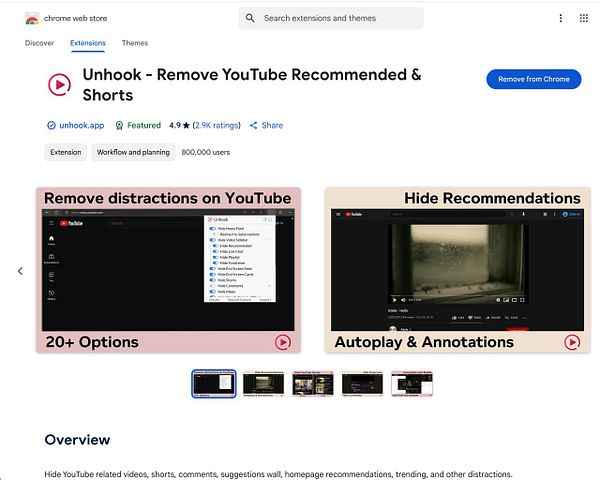Click the Unhook logo beside Autoplay & Annotations
The width and height of the screenshot is (600, 480).
pos(572,342)
